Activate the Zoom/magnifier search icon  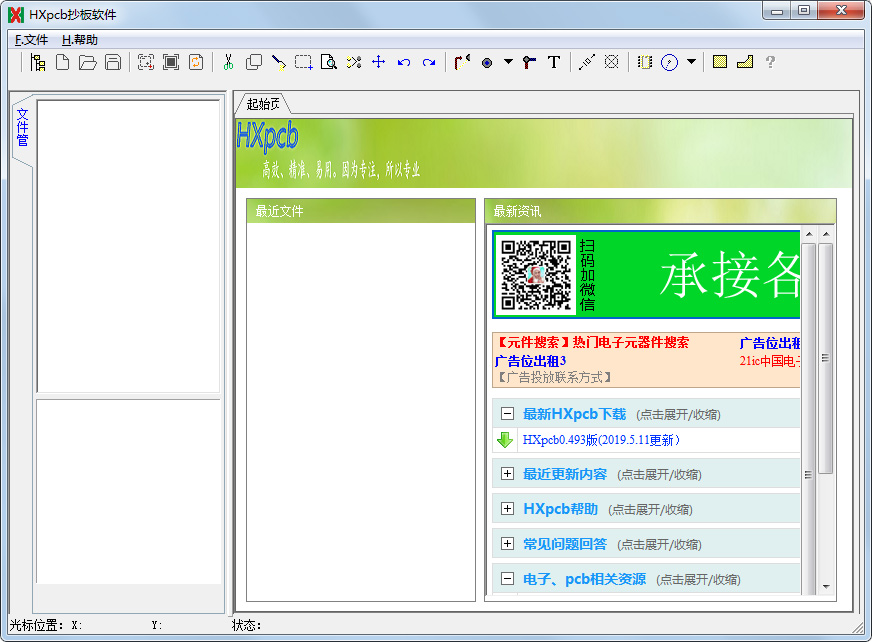click(330, 62)
